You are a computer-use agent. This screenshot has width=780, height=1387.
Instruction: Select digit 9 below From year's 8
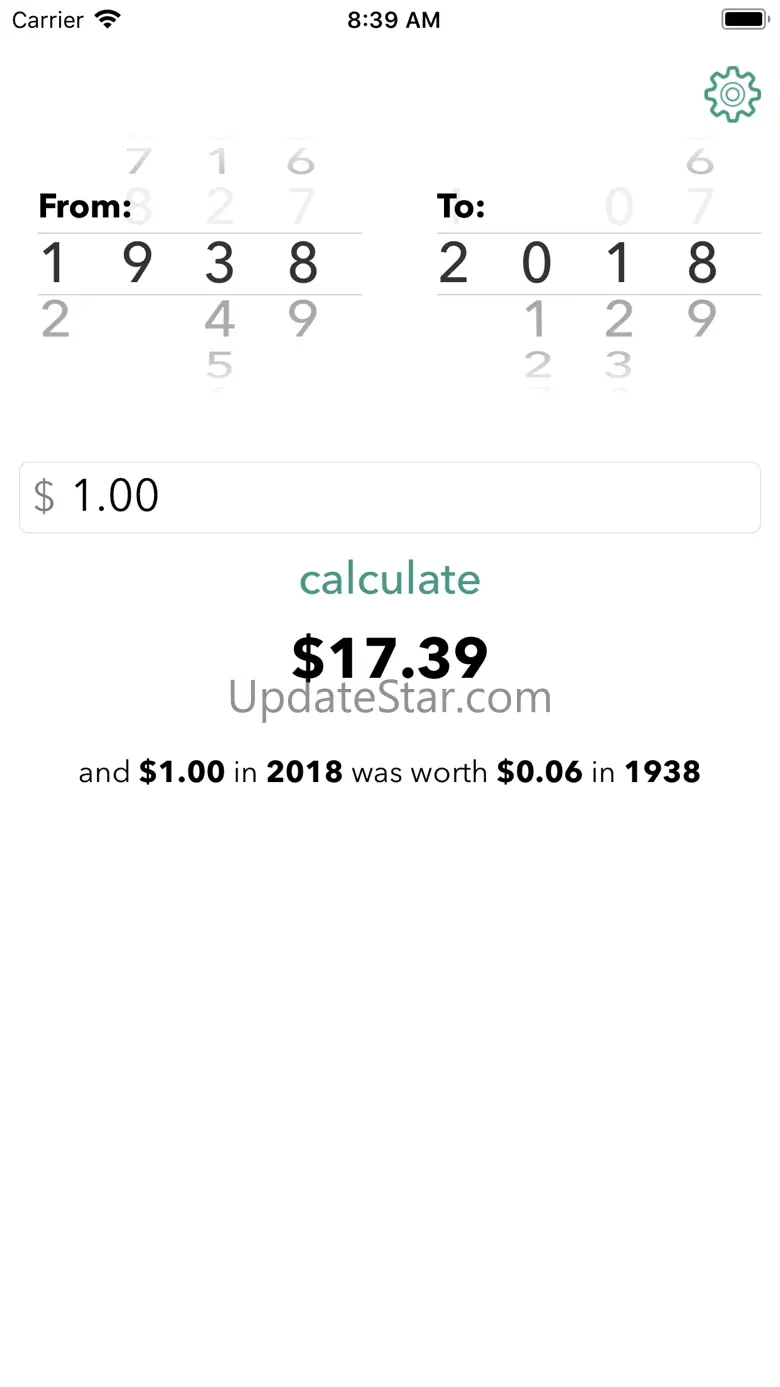click(x=302, y=319)
